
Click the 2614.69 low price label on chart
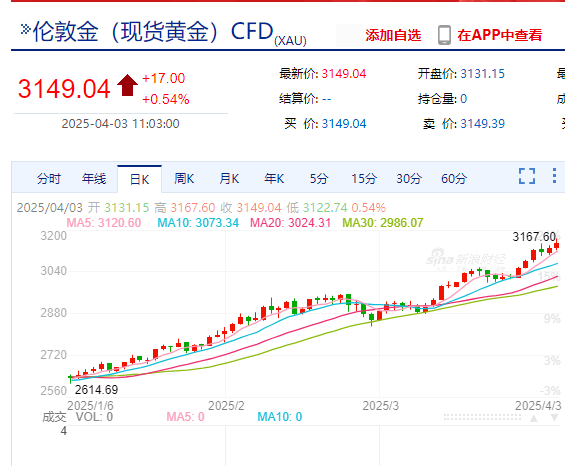click(97, 390)
